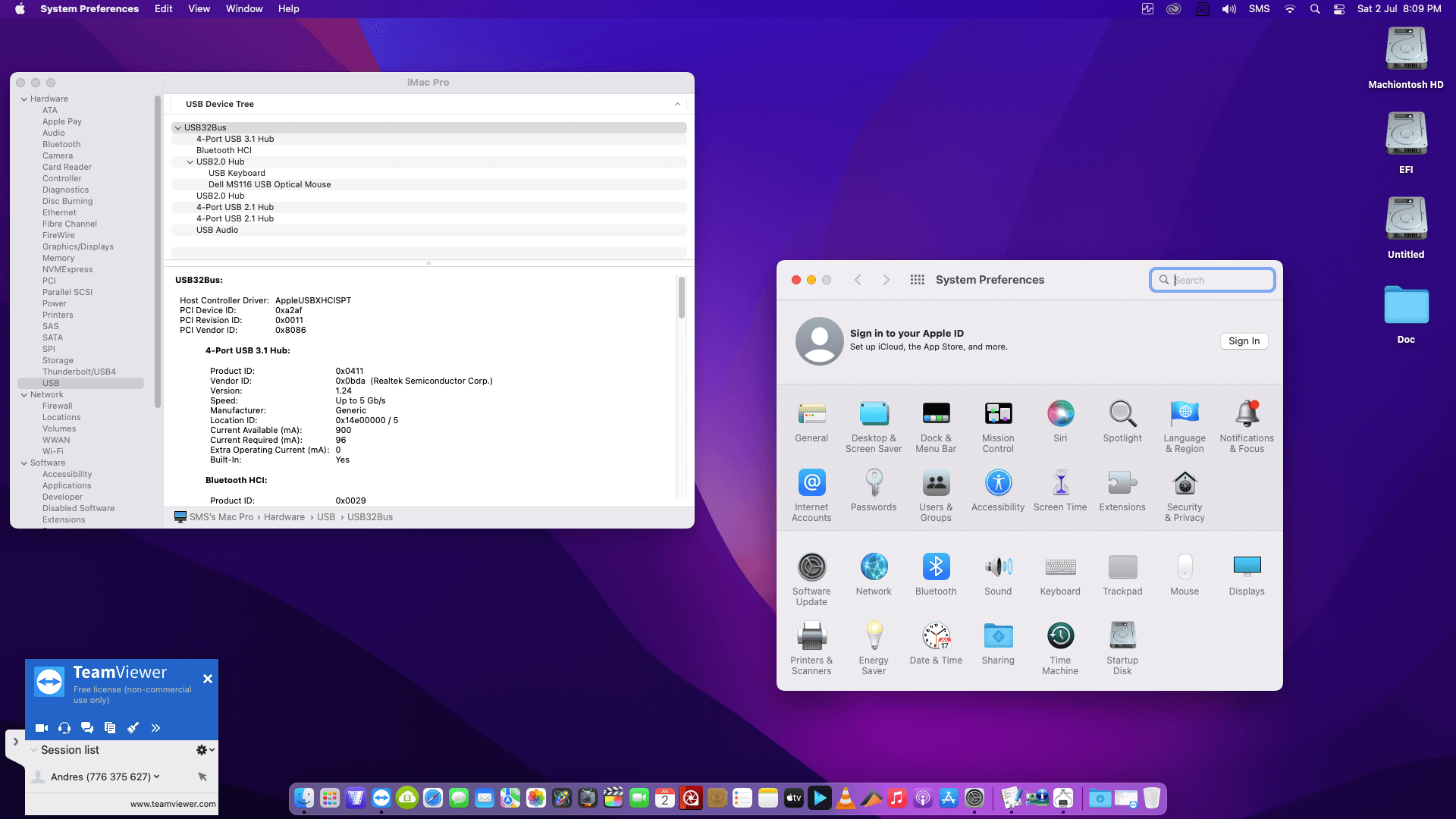This screenshot has height=819, width=1456.
Task: Open Mission Control preferences
Action: tap(998, 414)
